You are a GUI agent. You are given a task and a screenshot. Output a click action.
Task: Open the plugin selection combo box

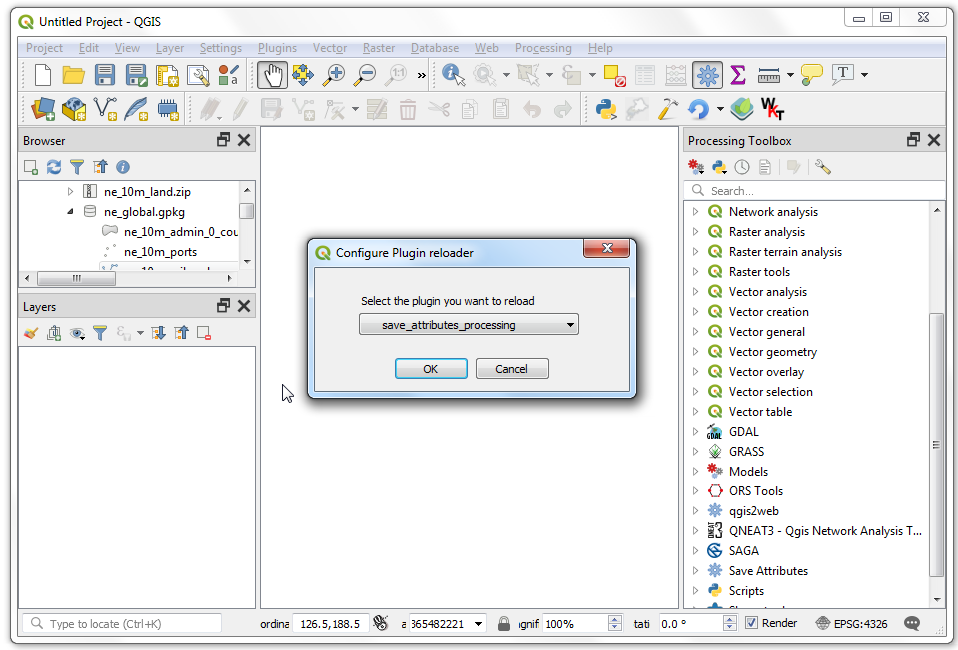coord(469,324)
